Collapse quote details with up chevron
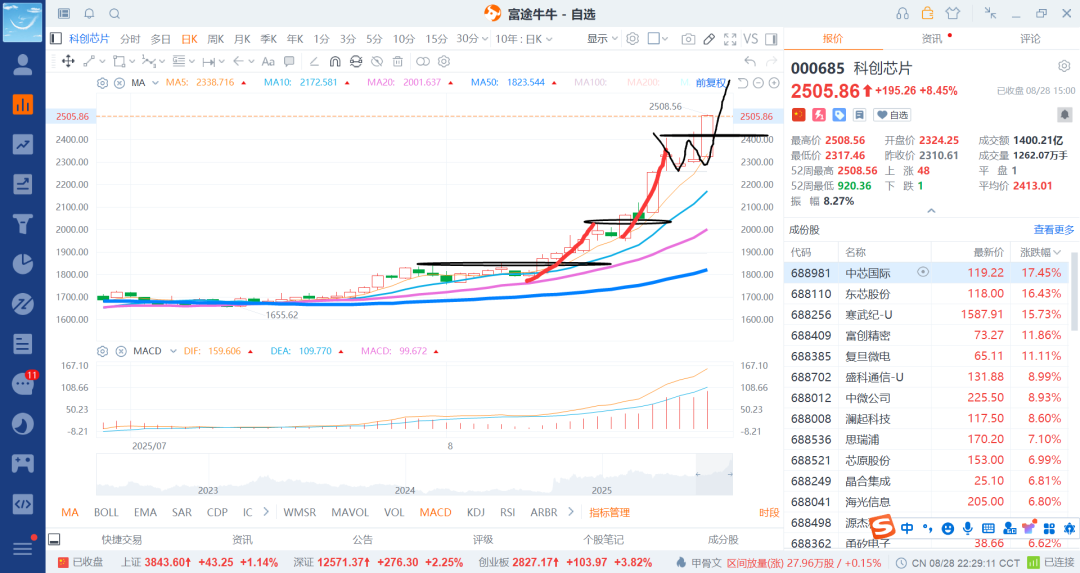 click(x=931, y=211)
